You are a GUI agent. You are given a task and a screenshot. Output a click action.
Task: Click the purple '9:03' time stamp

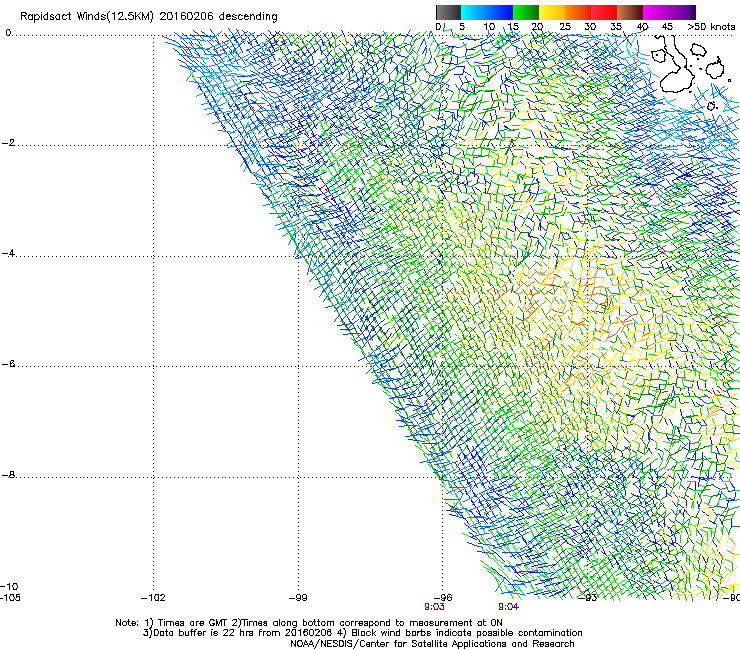(x=434, y=607)
